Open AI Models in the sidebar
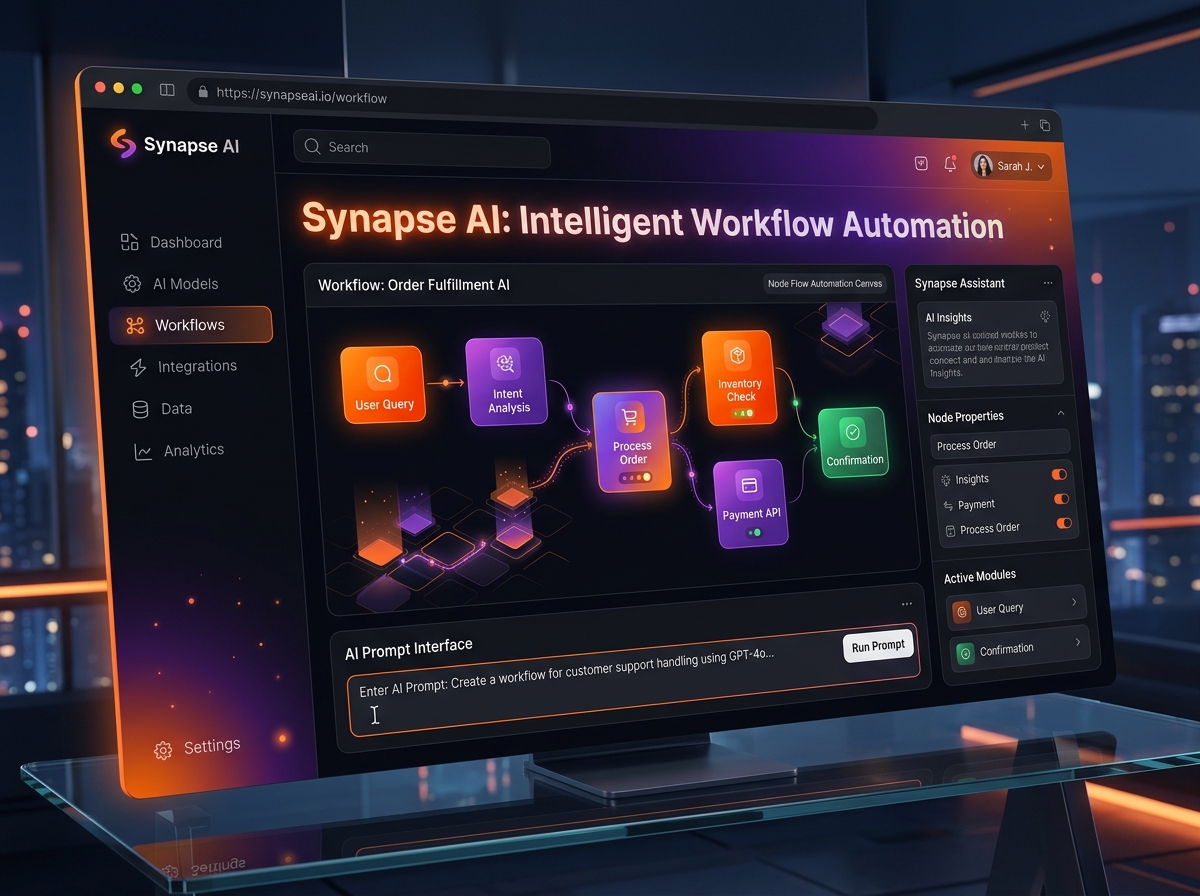The image size is (1200, 896). [x=170, y=284]
